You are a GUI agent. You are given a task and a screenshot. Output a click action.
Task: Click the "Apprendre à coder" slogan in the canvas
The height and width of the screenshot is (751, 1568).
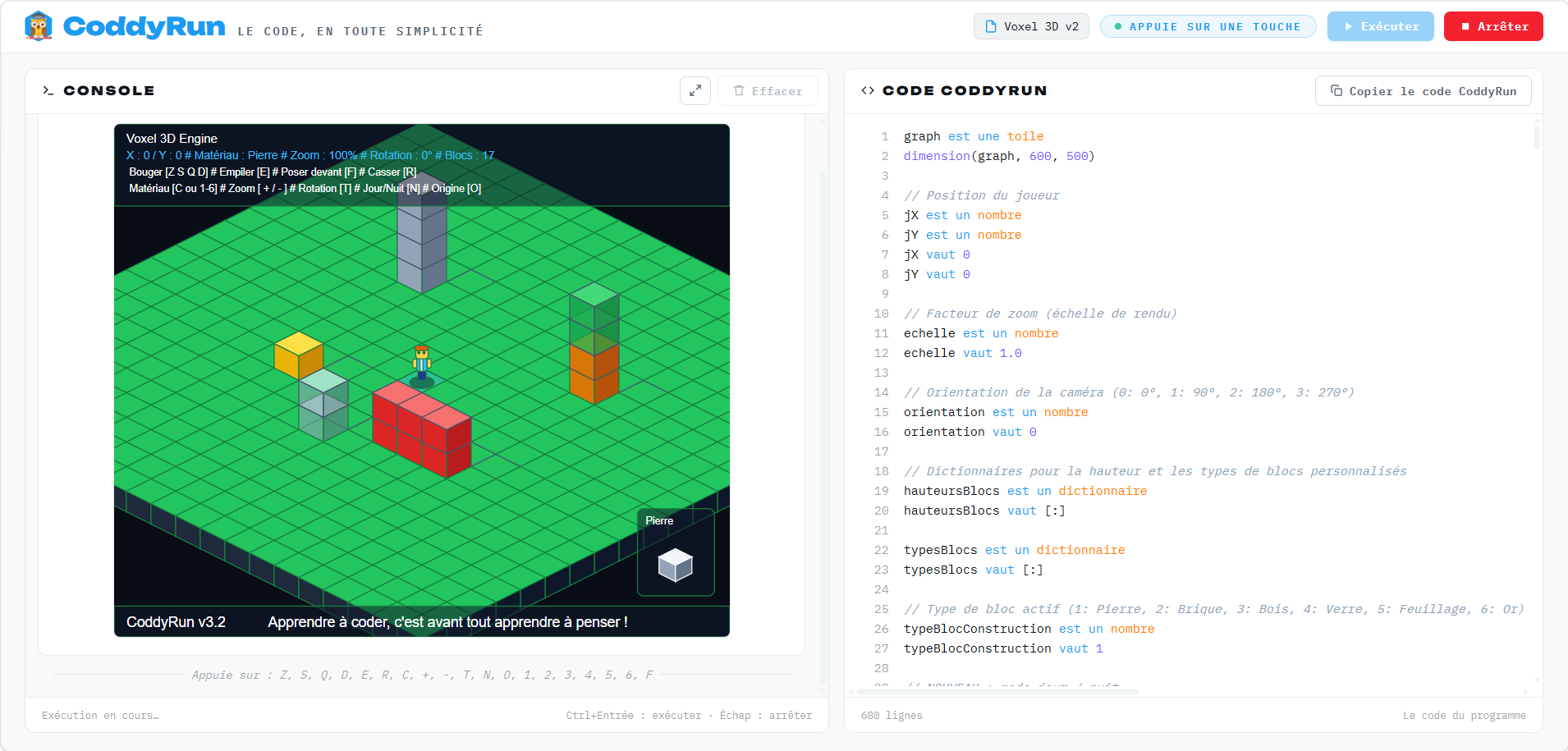click(447, 622)
